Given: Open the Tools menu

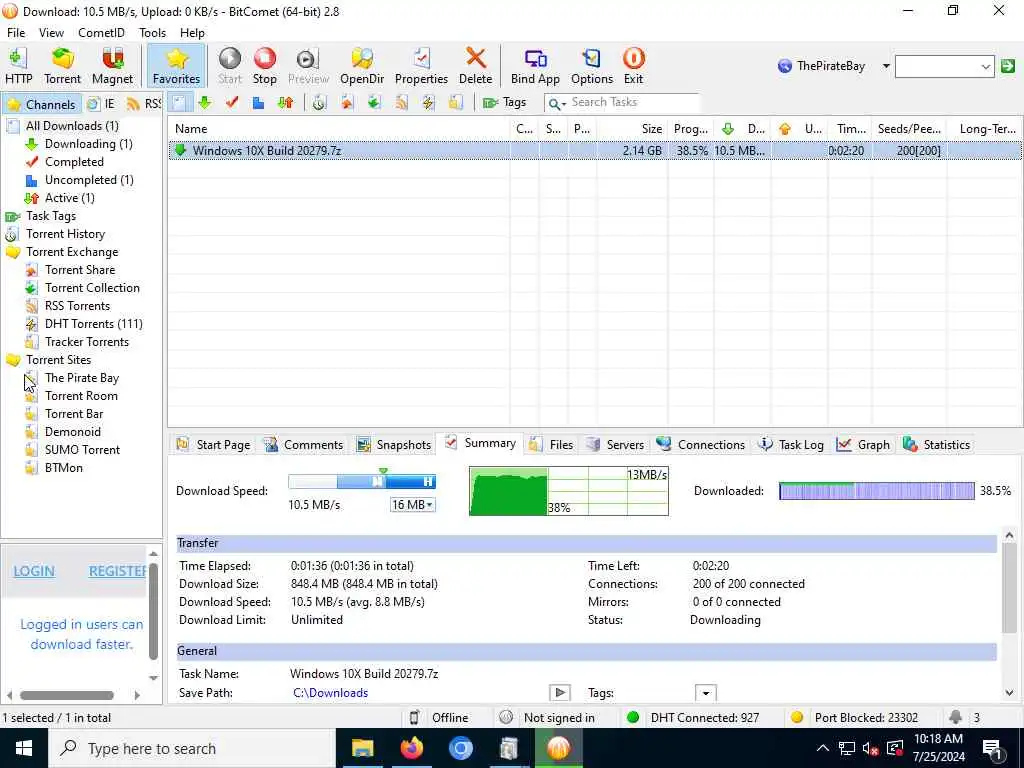Looking at the screenshot, I should coord(152,33).
